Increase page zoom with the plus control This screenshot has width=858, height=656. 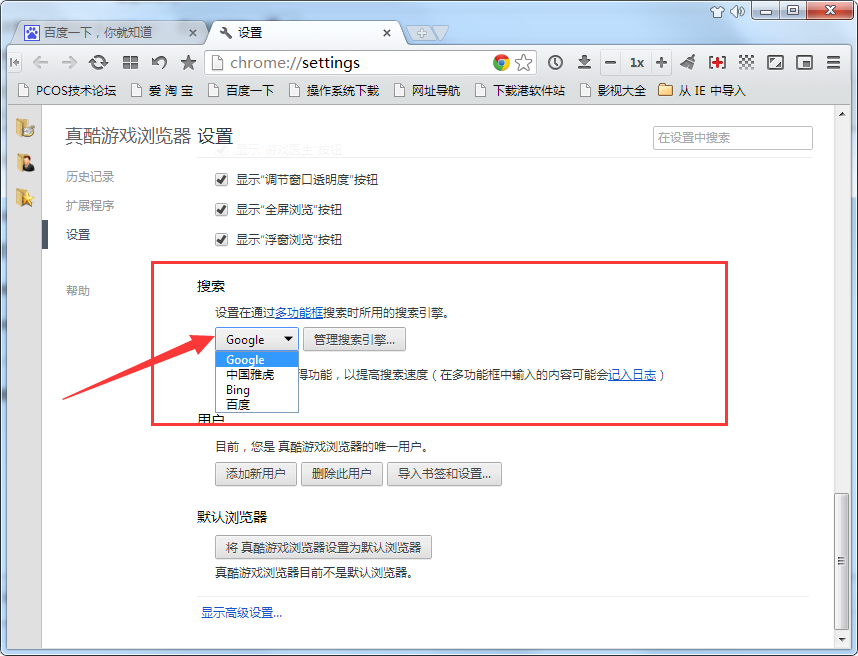663,62
